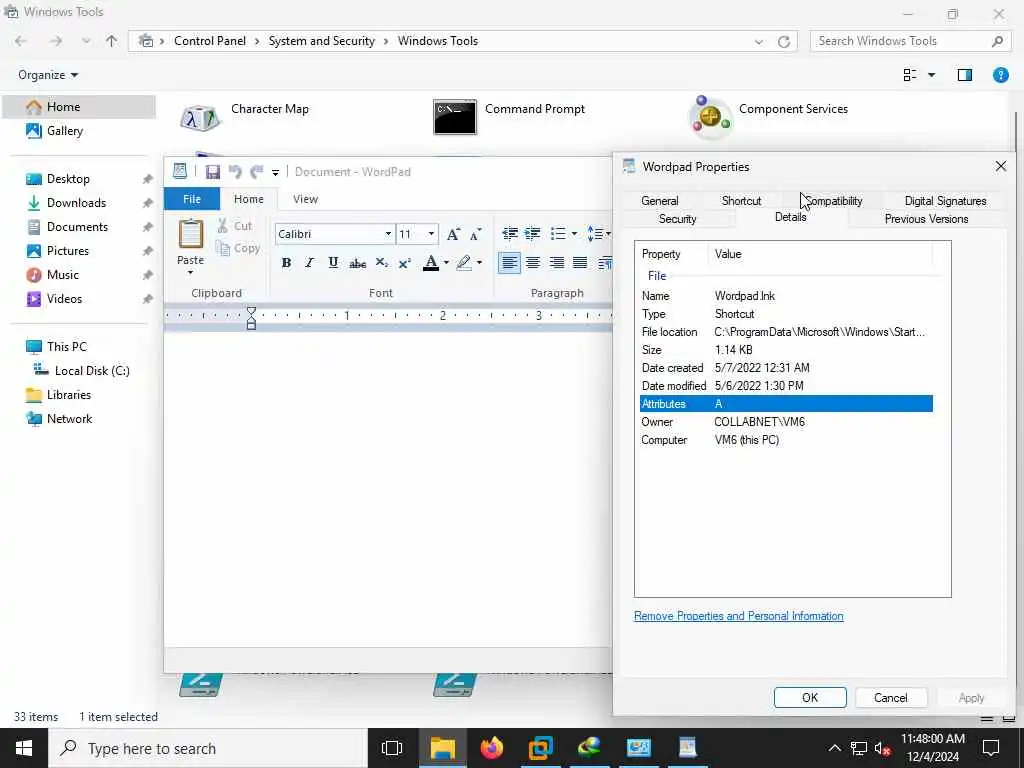Click the Save icon in WordPad quick access toolbar
Screen dimensions: 1024x768
[x=212, y=172]
